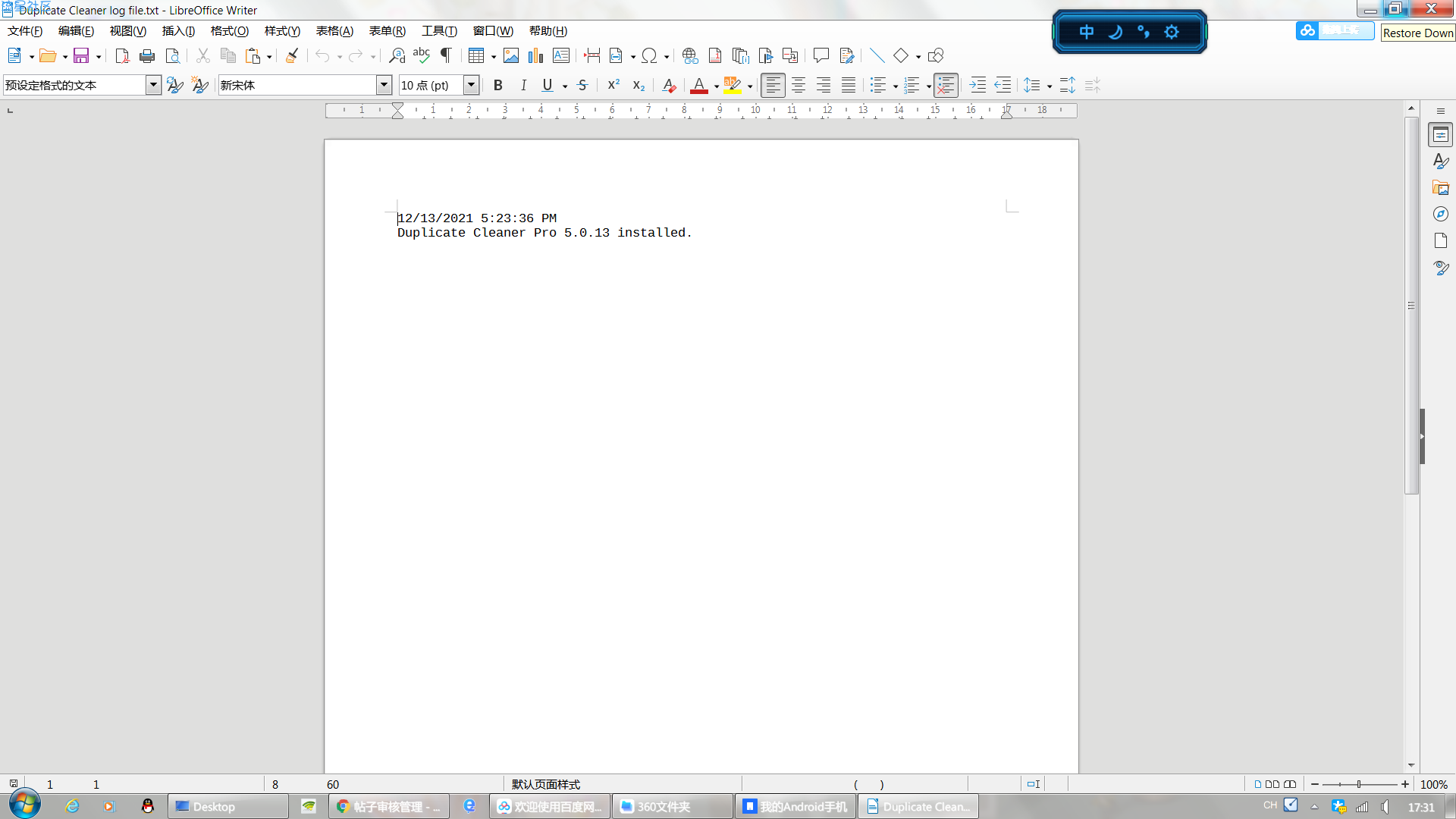Open the sidebar Navigator panel
This screenshot has width=1456, height=819.
point(1441,214)
